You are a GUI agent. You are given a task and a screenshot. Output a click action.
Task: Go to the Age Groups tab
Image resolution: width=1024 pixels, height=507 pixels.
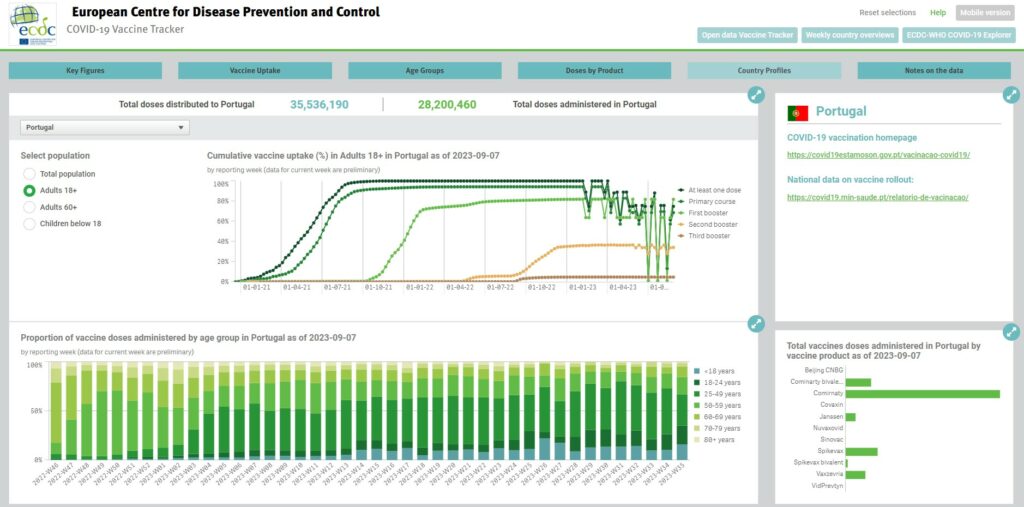click(x=424, y=71)
